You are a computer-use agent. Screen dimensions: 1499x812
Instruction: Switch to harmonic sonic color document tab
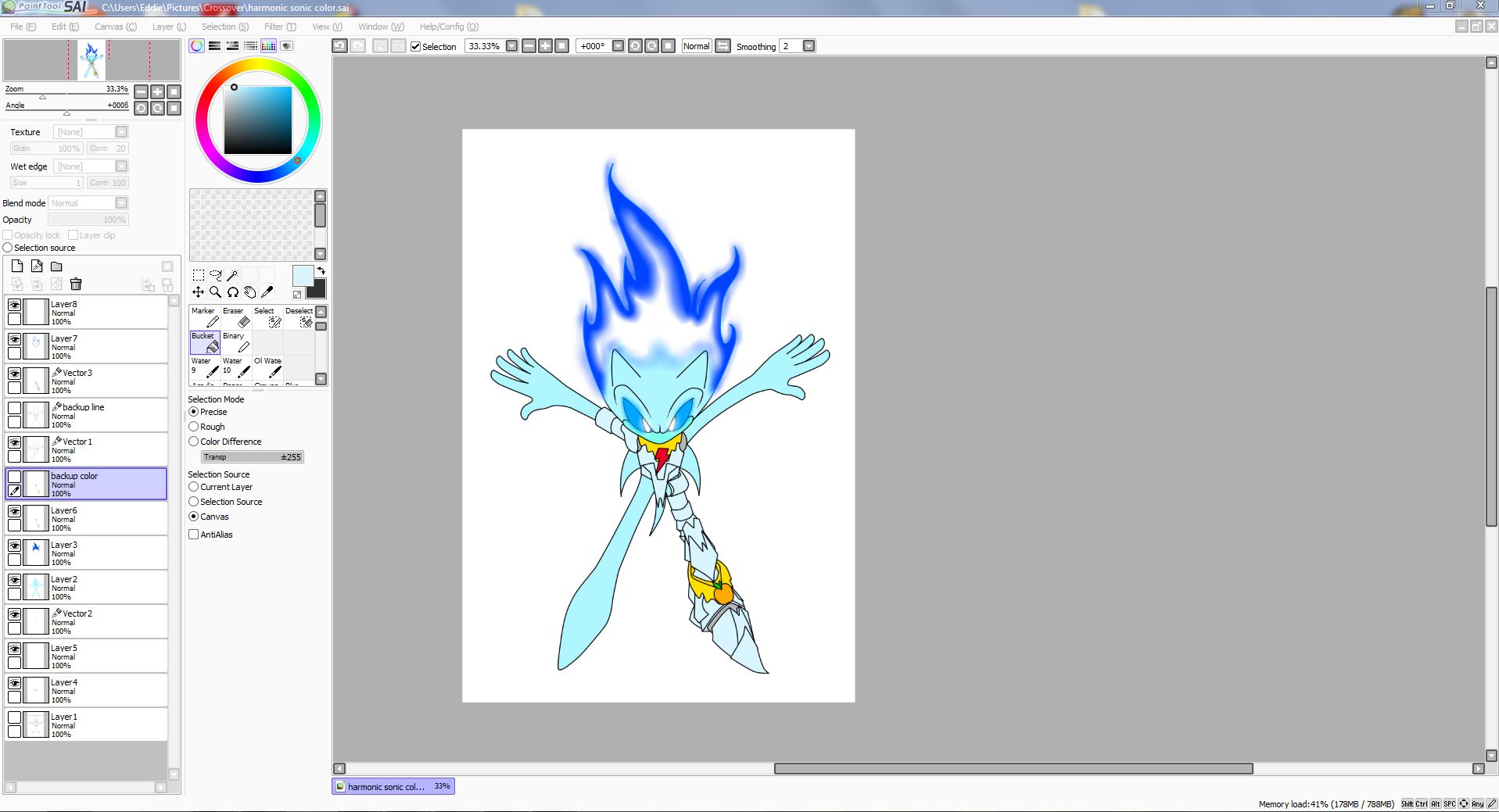coord(393,786)
